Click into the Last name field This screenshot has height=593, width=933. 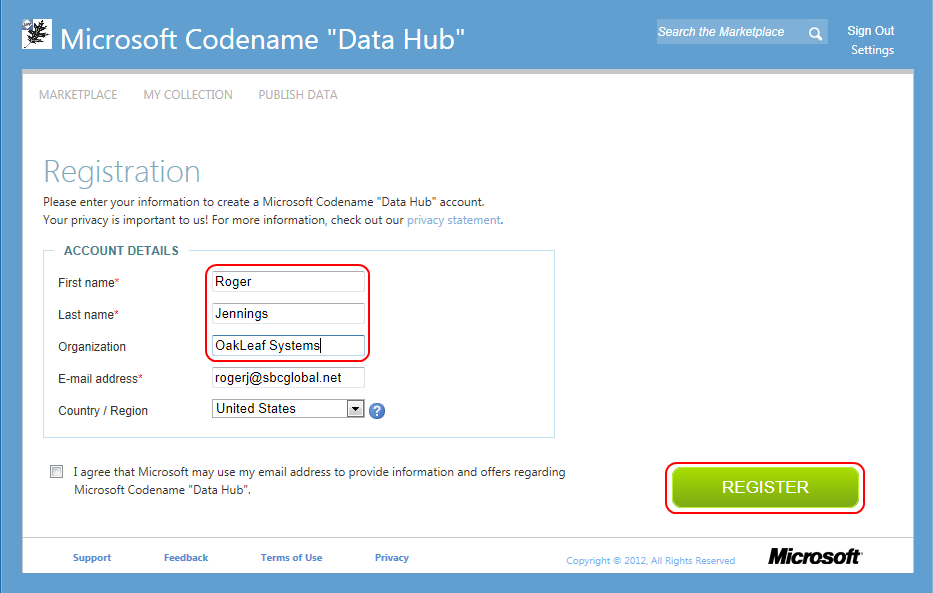pyautogui.click(x=288, y=313)
